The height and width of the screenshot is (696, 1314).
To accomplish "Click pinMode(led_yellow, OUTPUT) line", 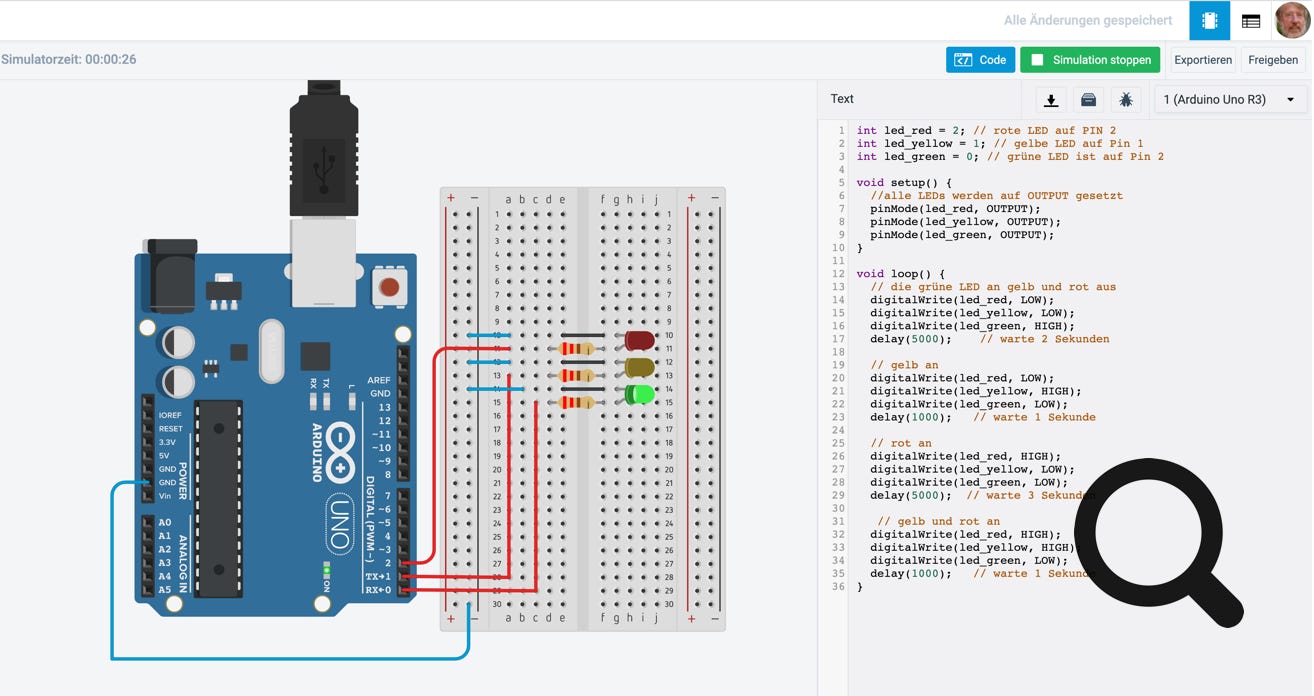I will click(x=965, y=222).
